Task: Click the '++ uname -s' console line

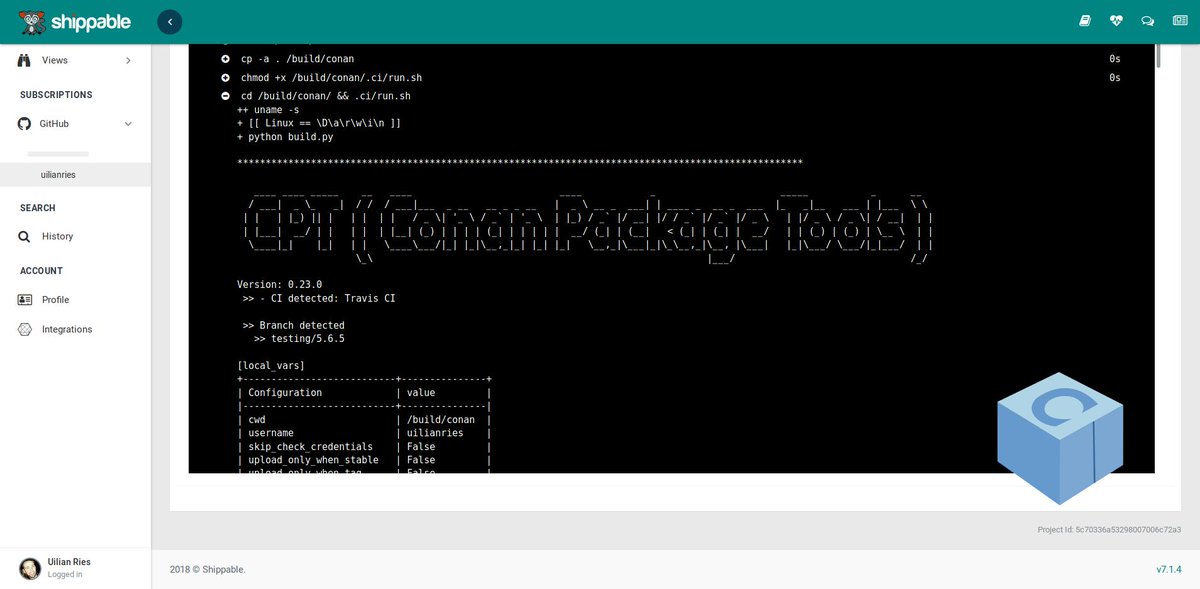Action: pyautogui.click(x=268, y=110)
